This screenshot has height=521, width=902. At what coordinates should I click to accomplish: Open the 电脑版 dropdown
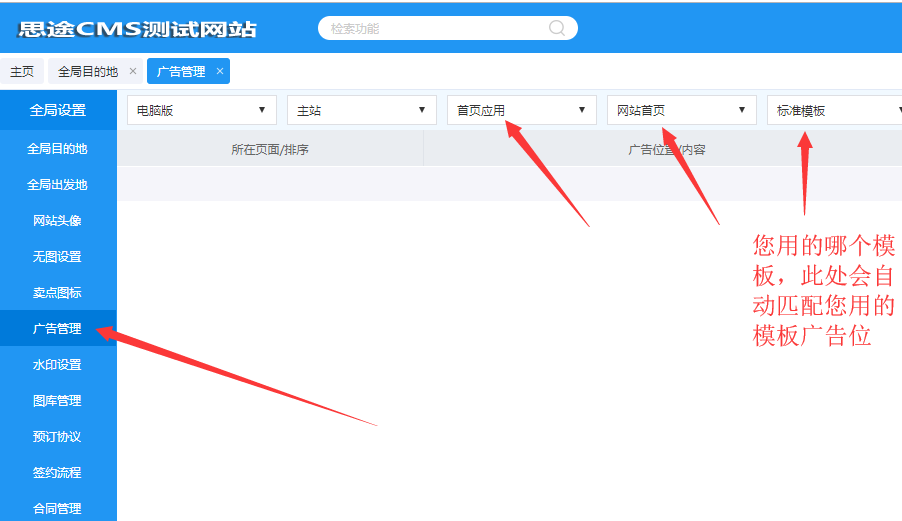coord(202,110)
